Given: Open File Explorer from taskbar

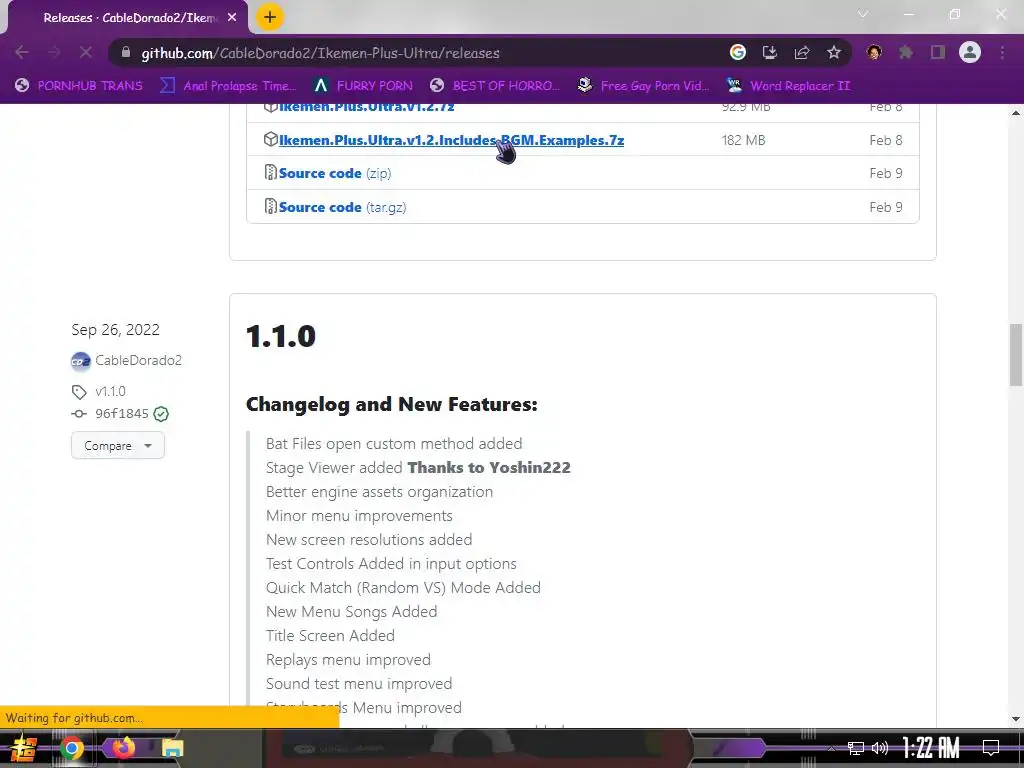Looking at the screenshot, I should [172, 748].
